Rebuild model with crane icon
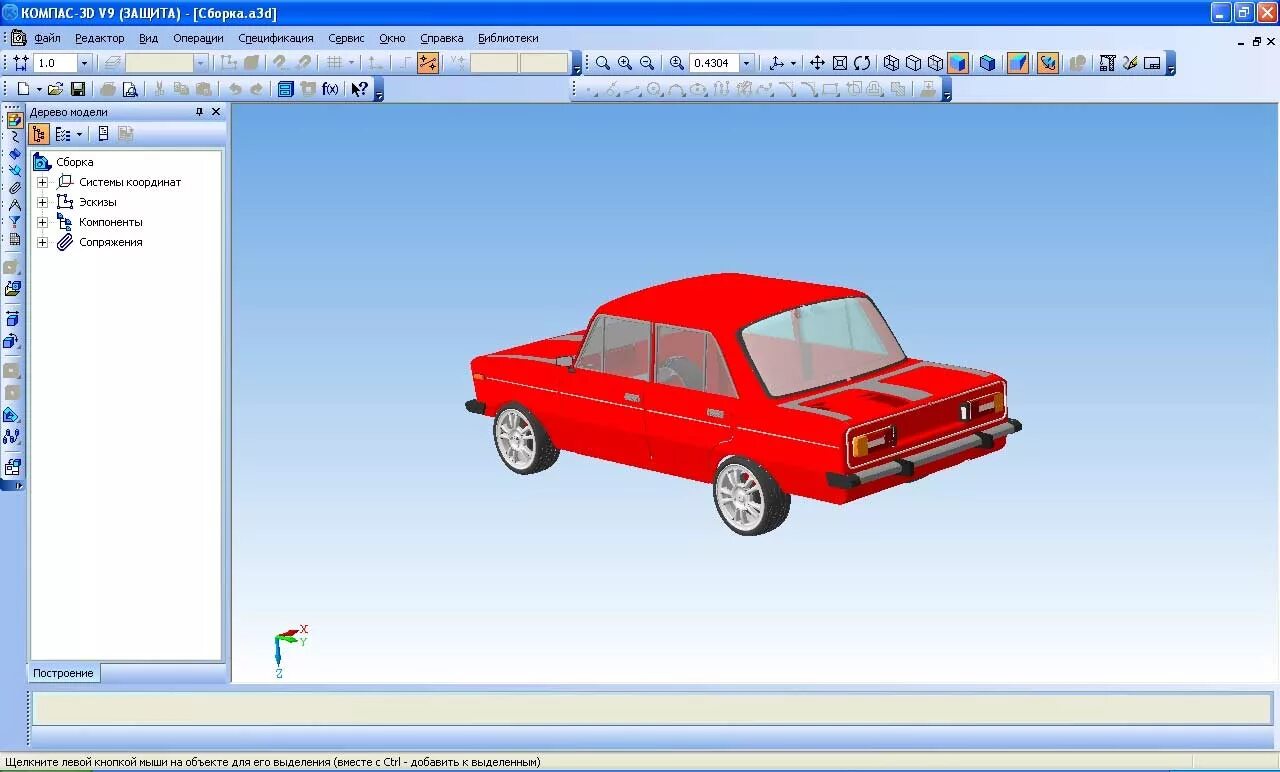Image resolution: width=1280 pixels, height=772 pixels. pyautogui.click(x=1107, y=63)
